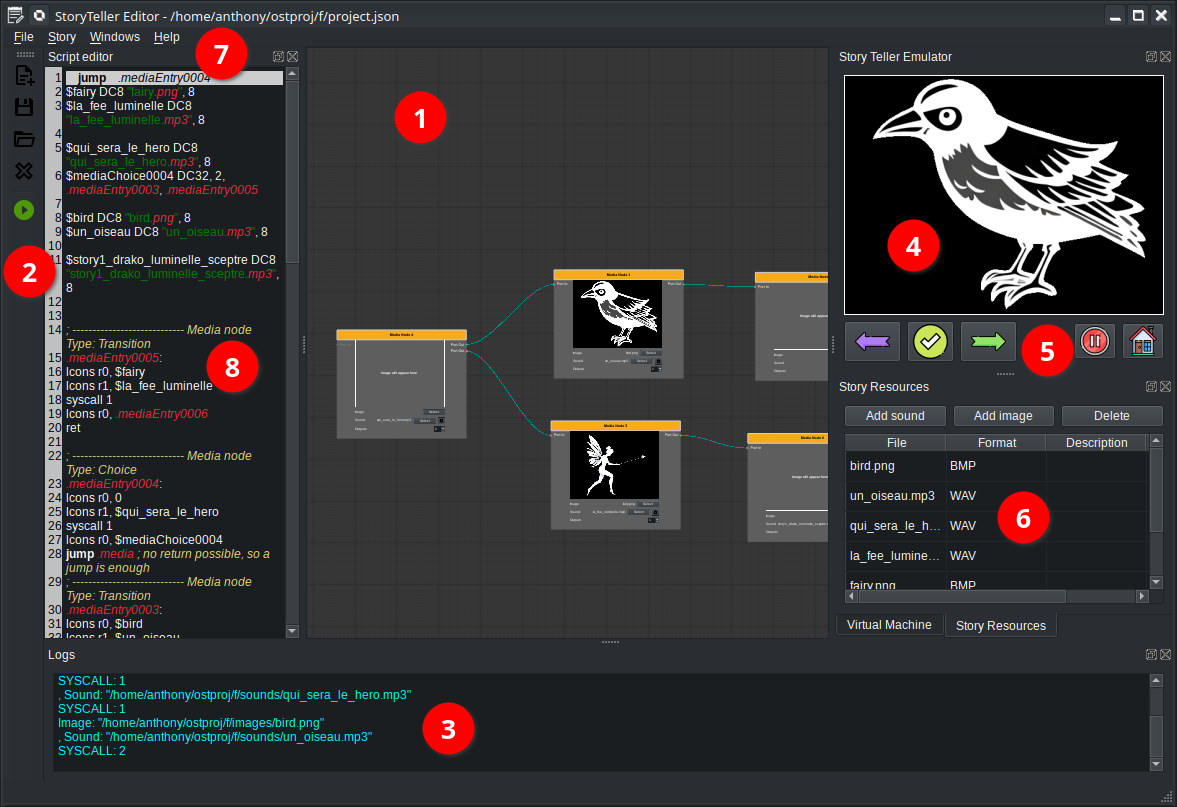Return home using the emulator house icon

(x=1141, y=341)
